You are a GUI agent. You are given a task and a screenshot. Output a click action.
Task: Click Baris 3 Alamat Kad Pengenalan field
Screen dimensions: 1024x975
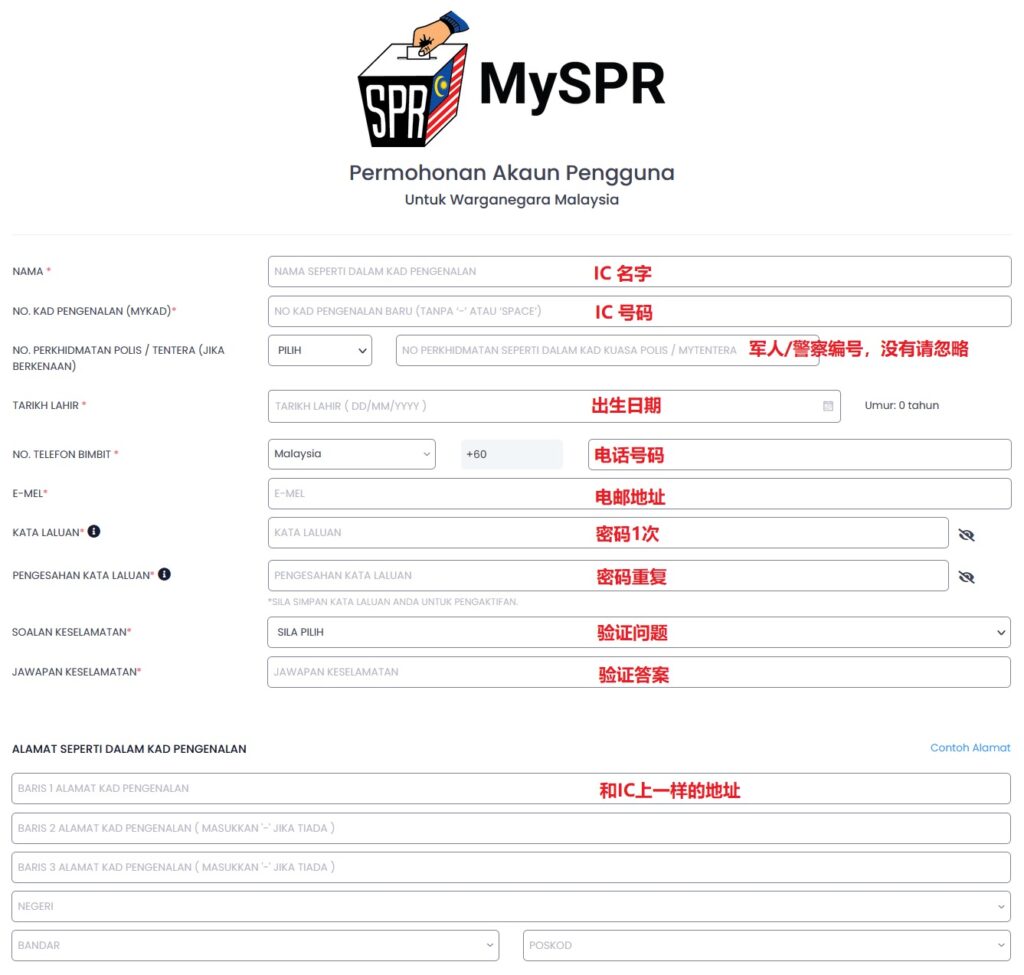pyautogui.click(x=511, y=867)
